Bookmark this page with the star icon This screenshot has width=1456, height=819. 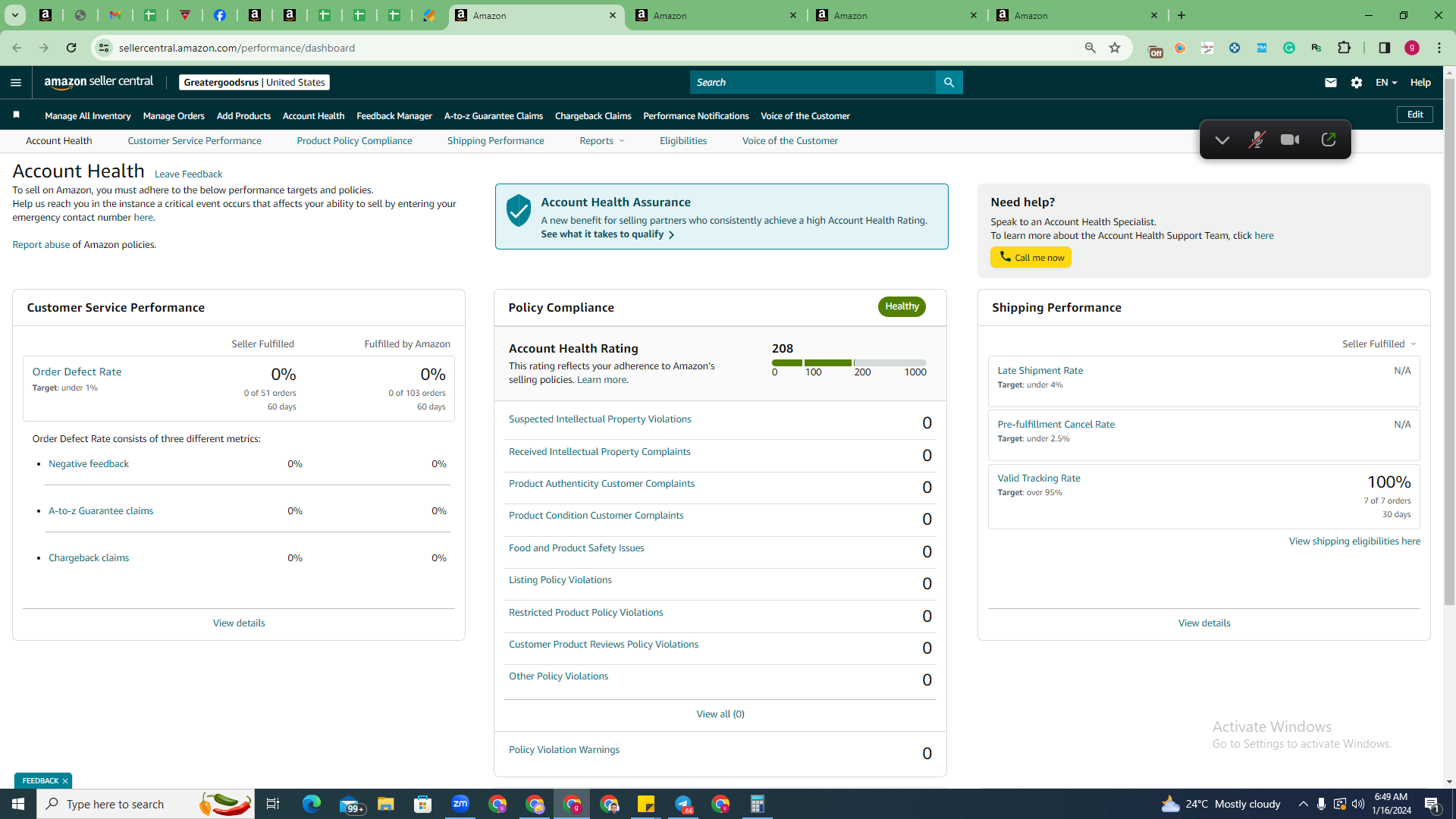coord(1115,48)
